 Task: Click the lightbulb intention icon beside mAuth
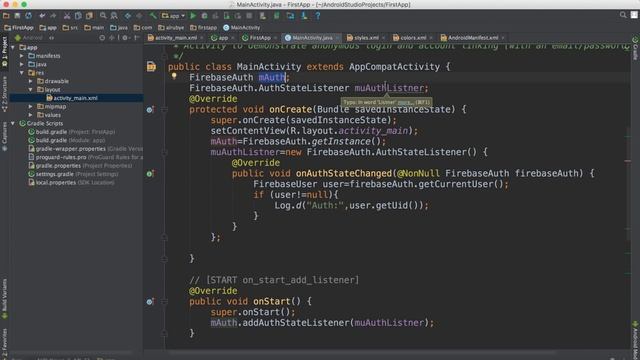(x=174, y=76)
